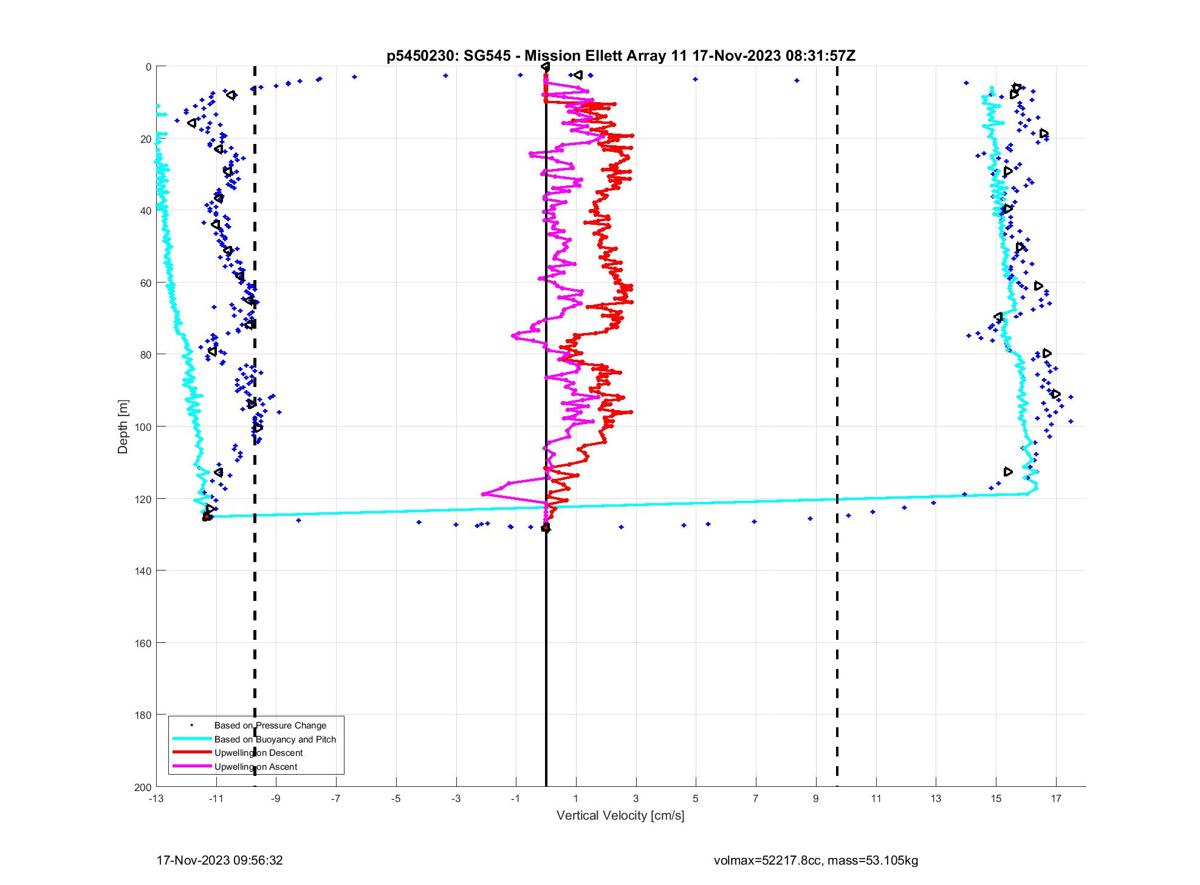Click the triangle marker at the top of the zero line
The width and height of the screenshot is (1200, 885).
[546, 66]
